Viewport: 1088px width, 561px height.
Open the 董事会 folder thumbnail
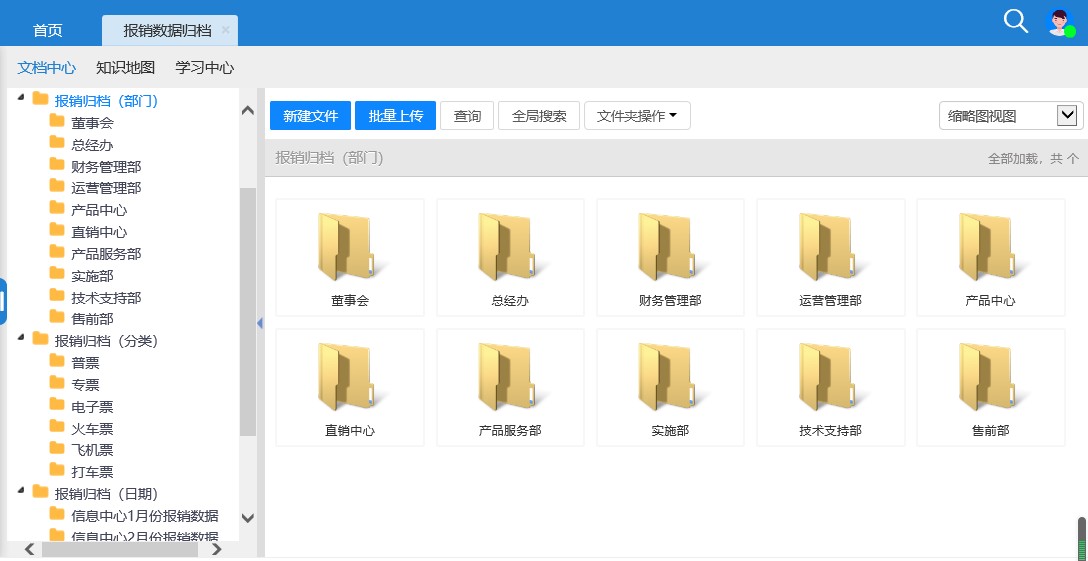349,247
